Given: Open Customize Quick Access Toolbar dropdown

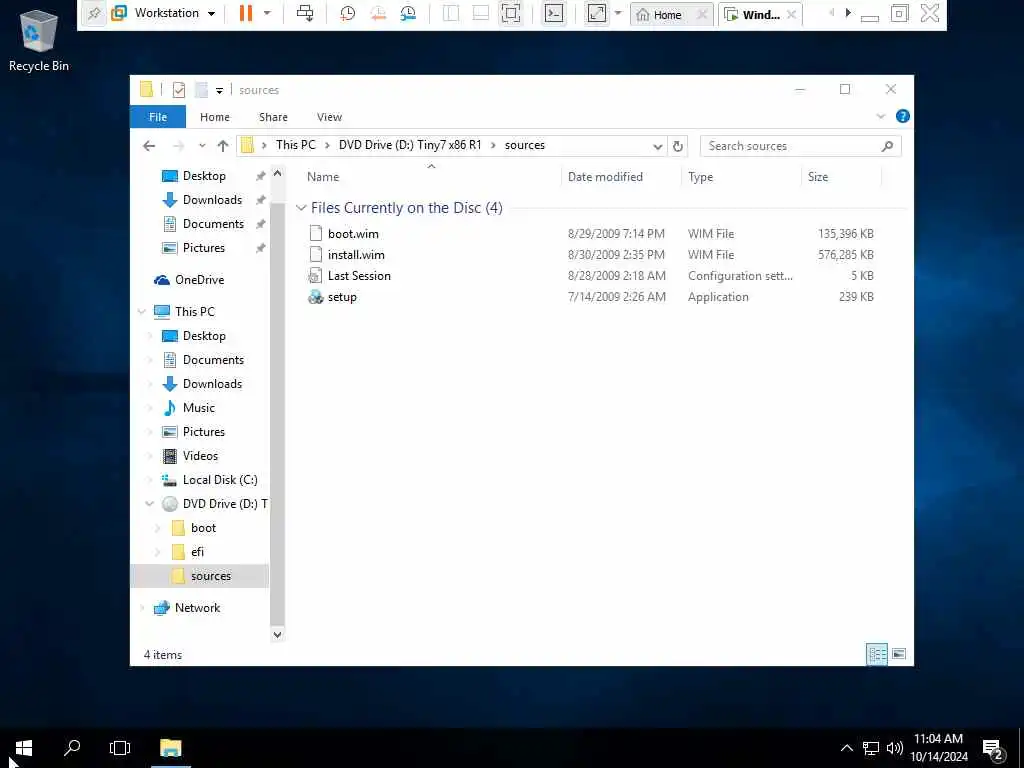Looking at the screenshot, I should click(219, 90).
